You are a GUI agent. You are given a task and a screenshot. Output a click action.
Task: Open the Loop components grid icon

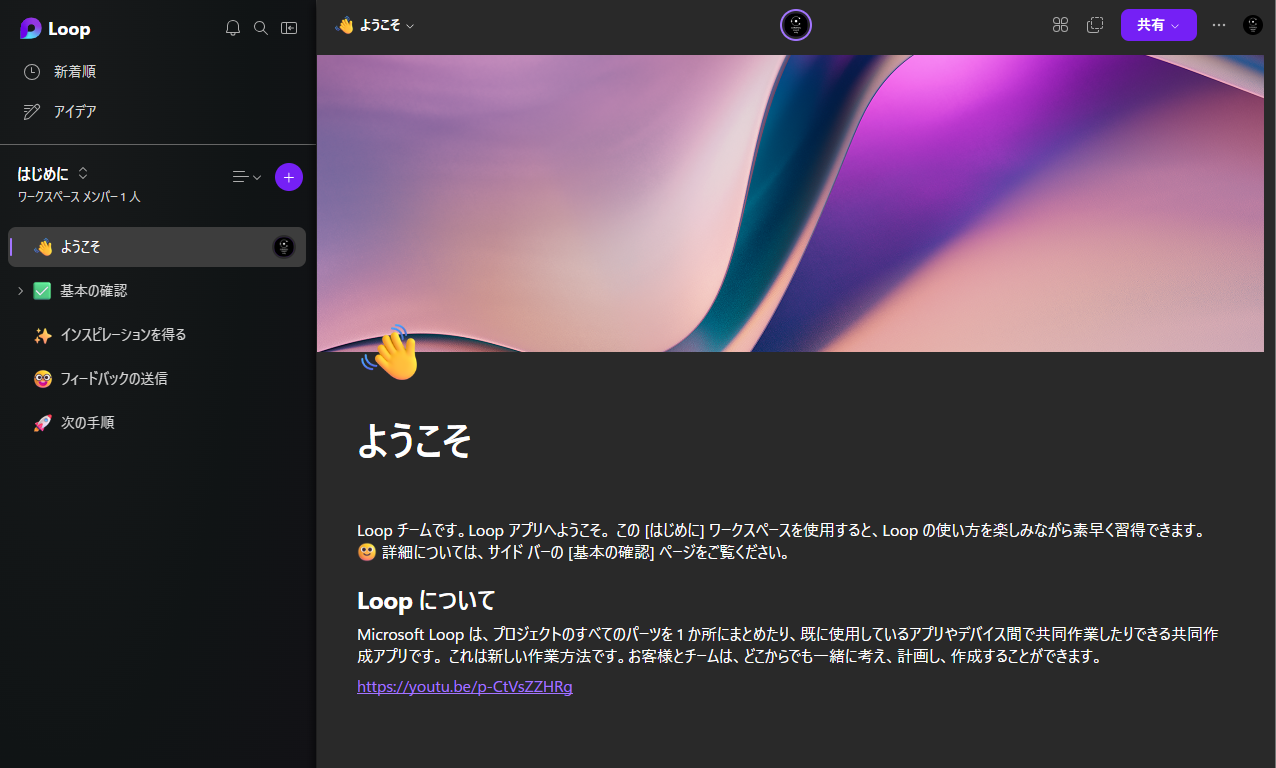[1061, 25]
